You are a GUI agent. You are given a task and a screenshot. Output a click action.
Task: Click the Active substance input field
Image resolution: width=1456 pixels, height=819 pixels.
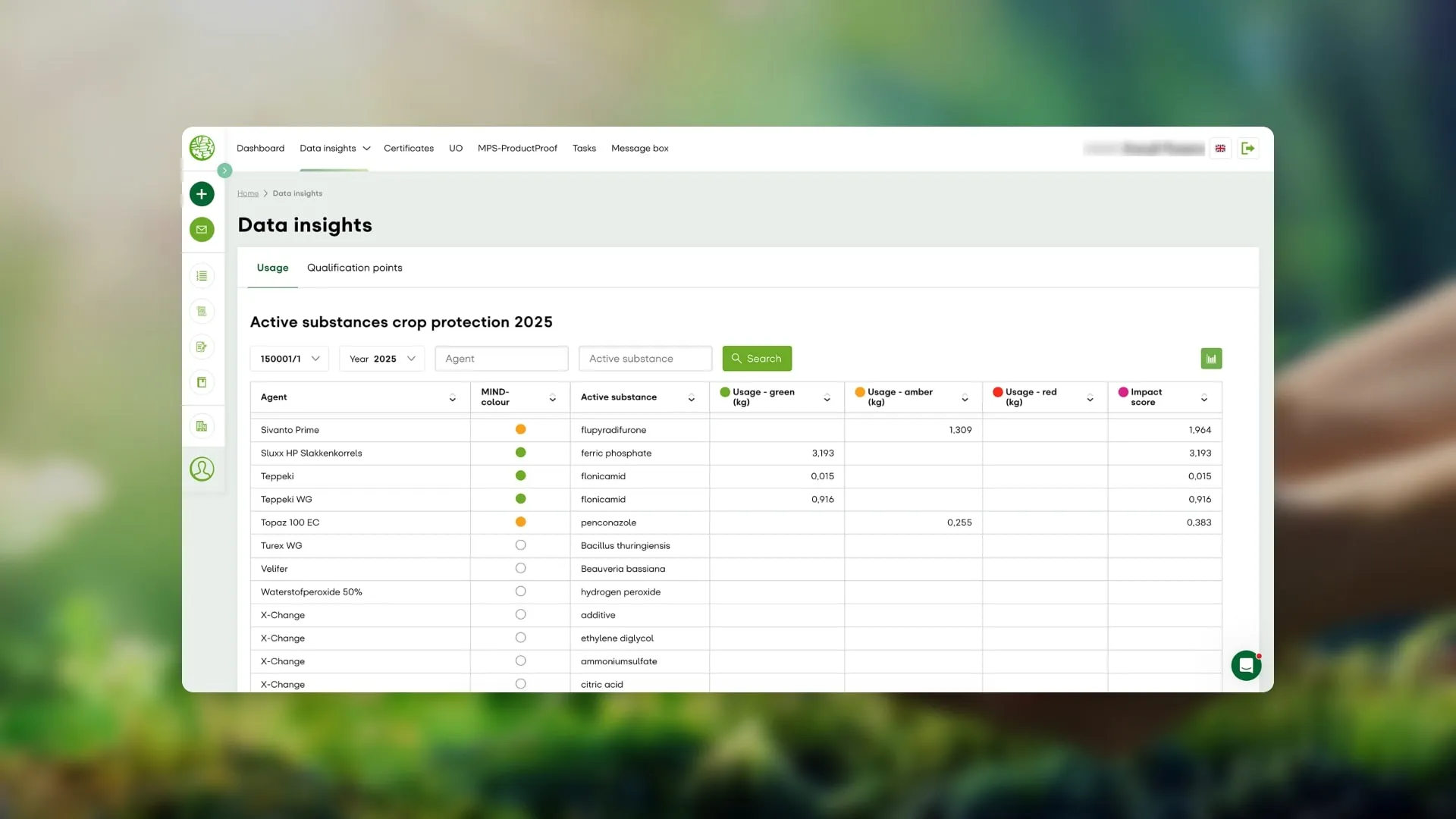coord(645,359)
